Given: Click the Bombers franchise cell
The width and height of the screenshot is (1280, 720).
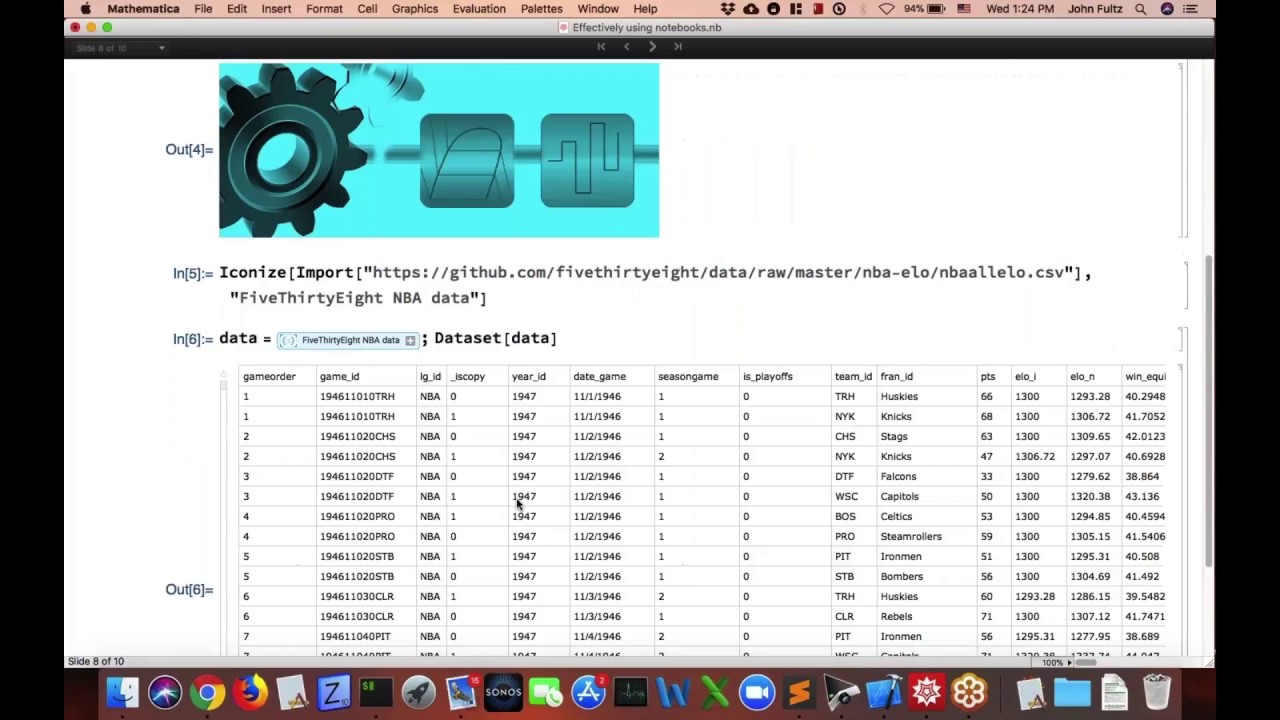Looking at the screenshot, I should [901, 577].
